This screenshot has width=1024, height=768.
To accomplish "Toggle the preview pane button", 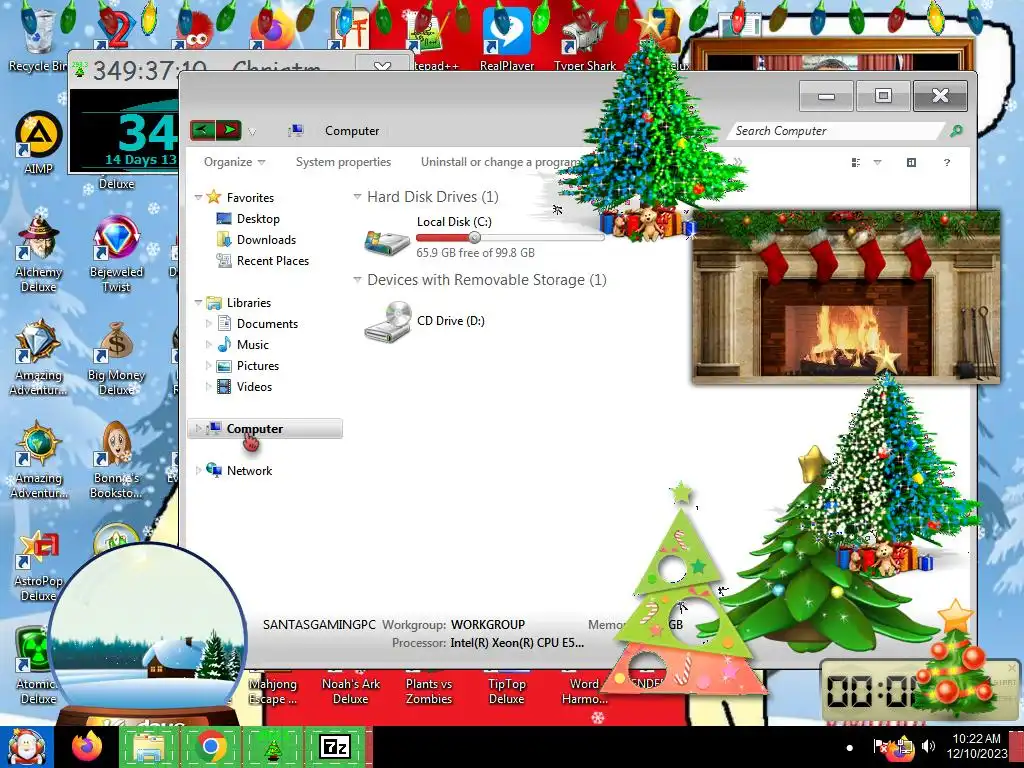I will click(911, 162).
